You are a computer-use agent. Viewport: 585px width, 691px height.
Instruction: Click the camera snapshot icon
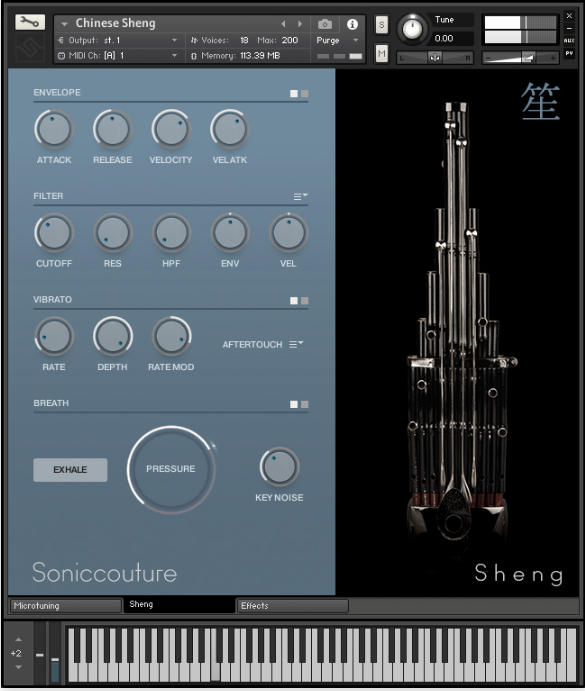tap(325, 24)
